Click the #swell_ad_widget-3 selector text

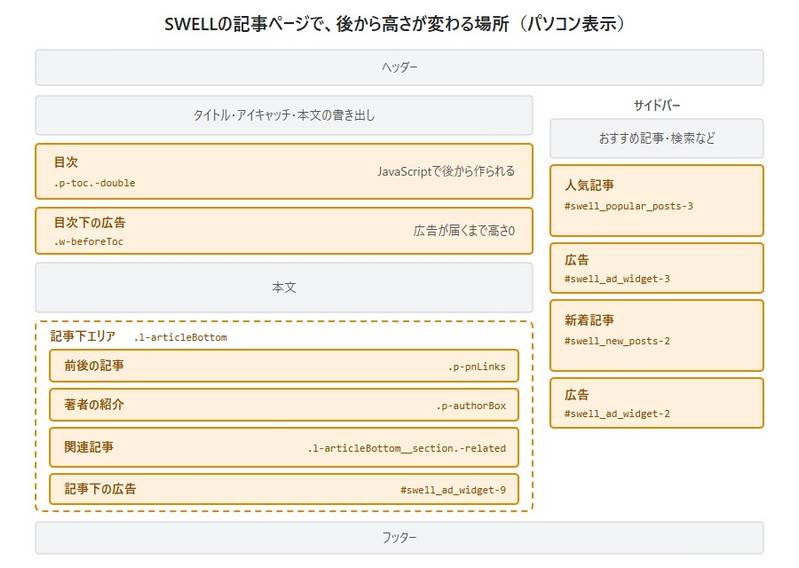tap(617, 279)
